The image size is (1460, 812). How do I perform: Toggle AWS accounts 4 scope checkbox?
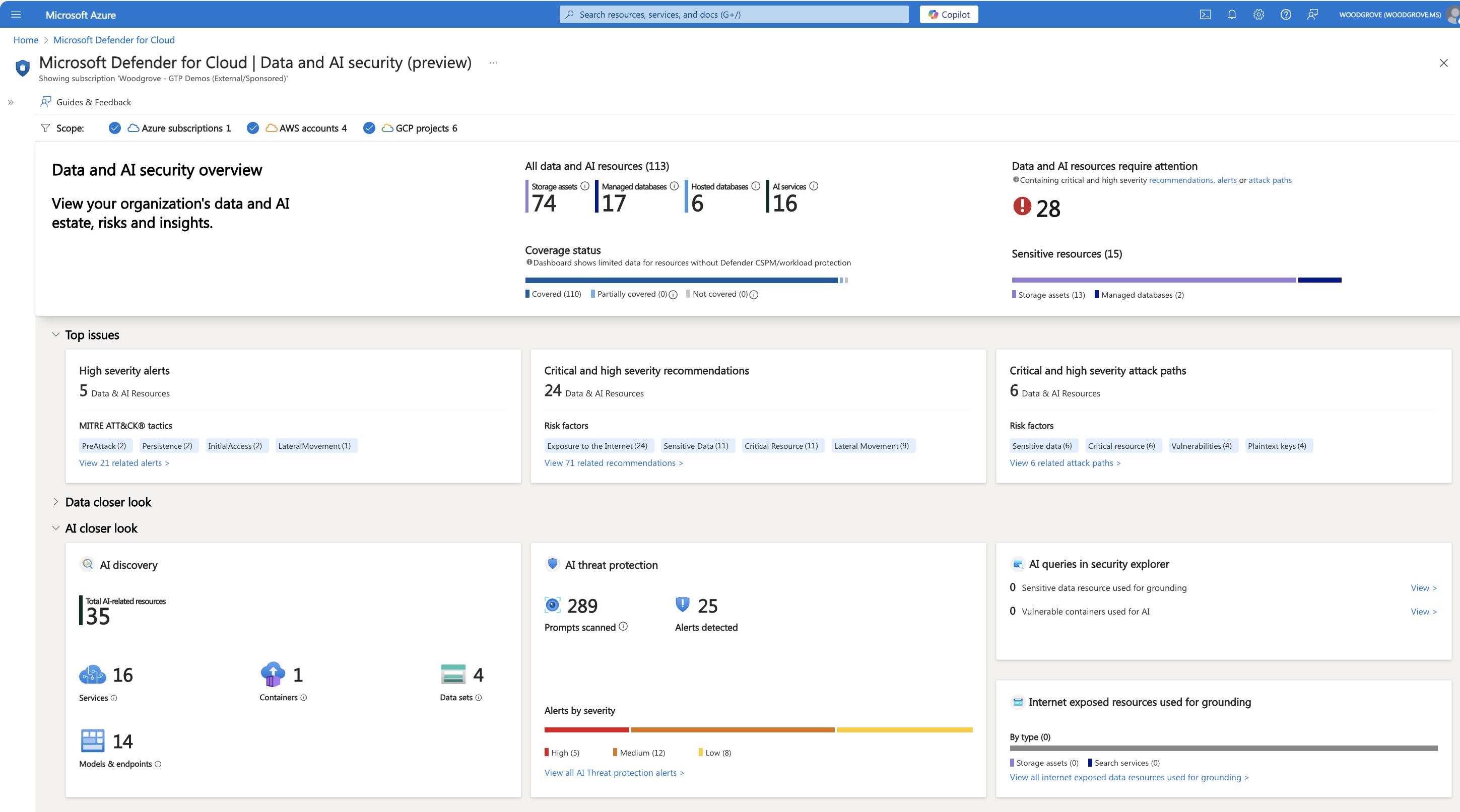click(x=253, y=128)
